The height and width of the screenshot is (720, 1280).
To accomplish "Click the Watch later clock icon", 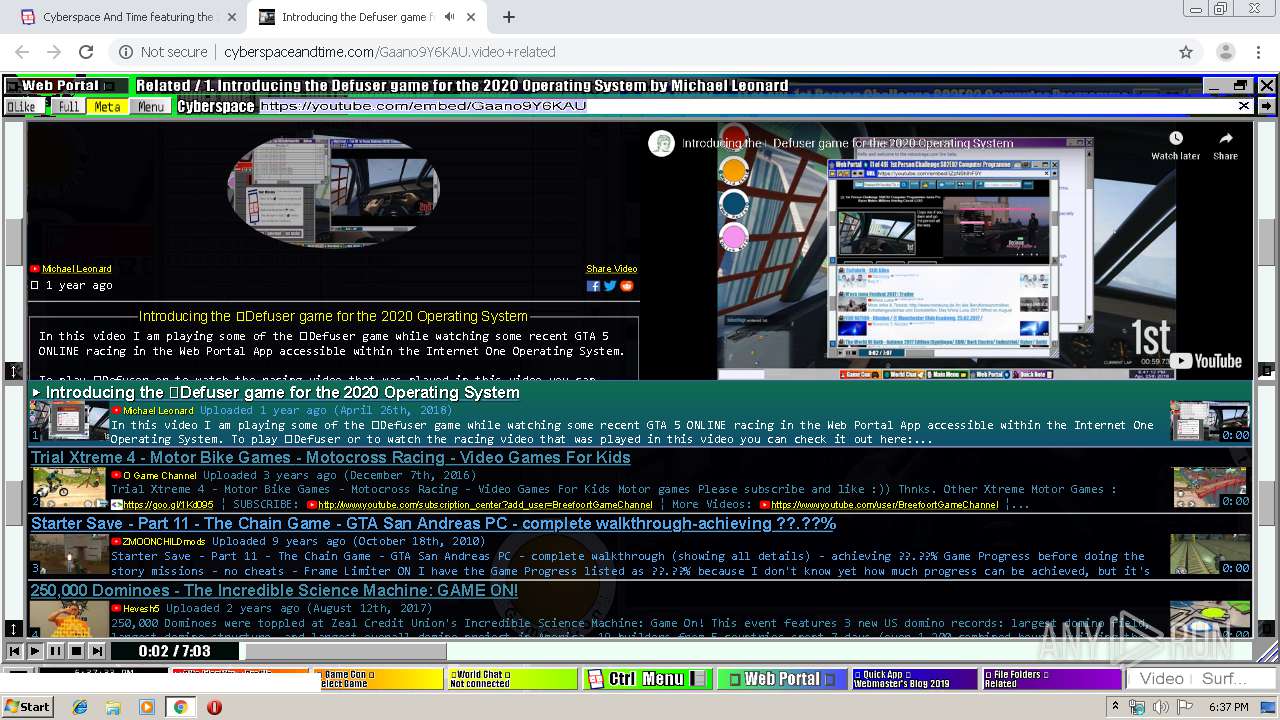I will 1176,139.
